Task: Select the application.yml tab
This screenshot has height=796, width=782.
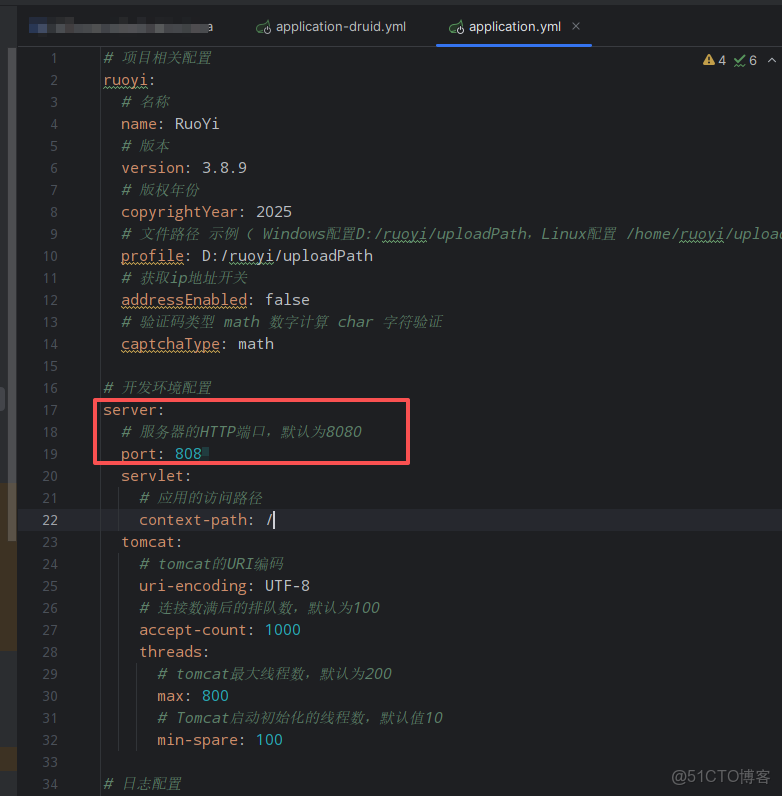Action: point(514,27)
